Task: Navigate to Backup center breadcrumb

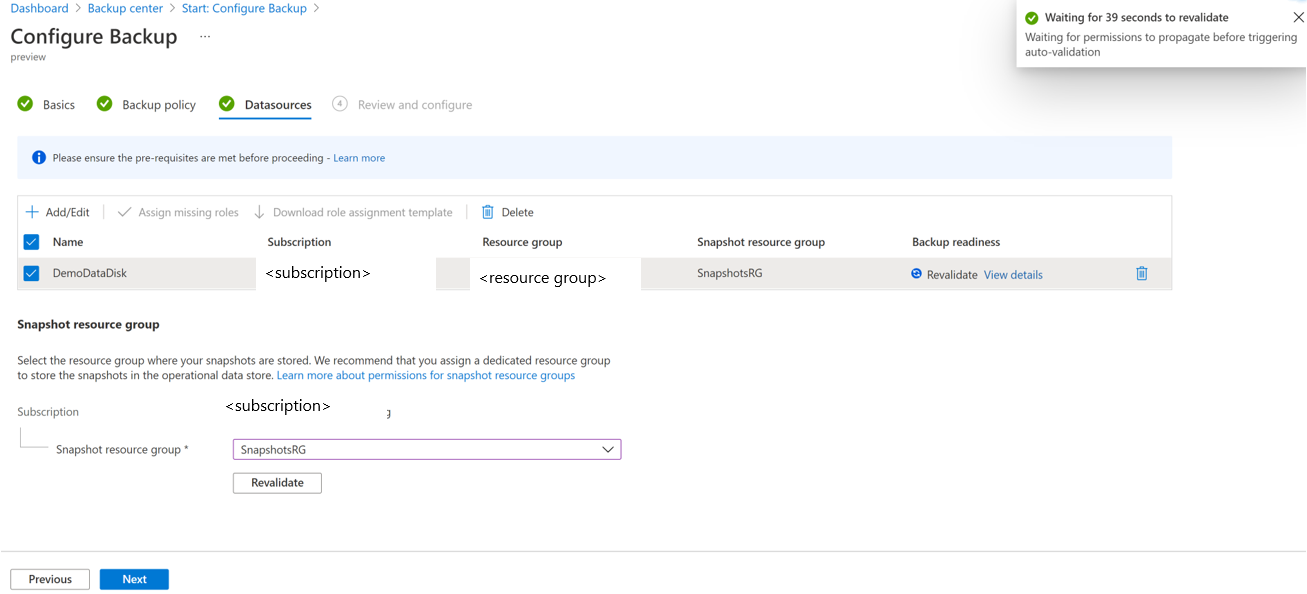Action: point(127,8)
